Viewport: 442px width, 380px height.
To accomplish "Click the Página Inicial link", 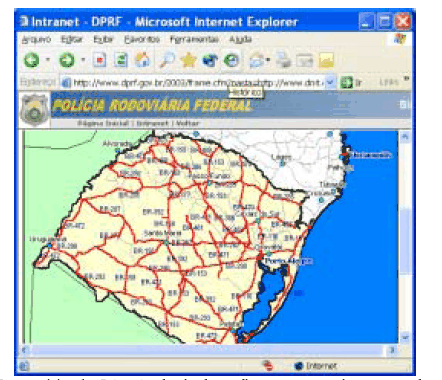I will pyautogui.click(x=103, y=123).
